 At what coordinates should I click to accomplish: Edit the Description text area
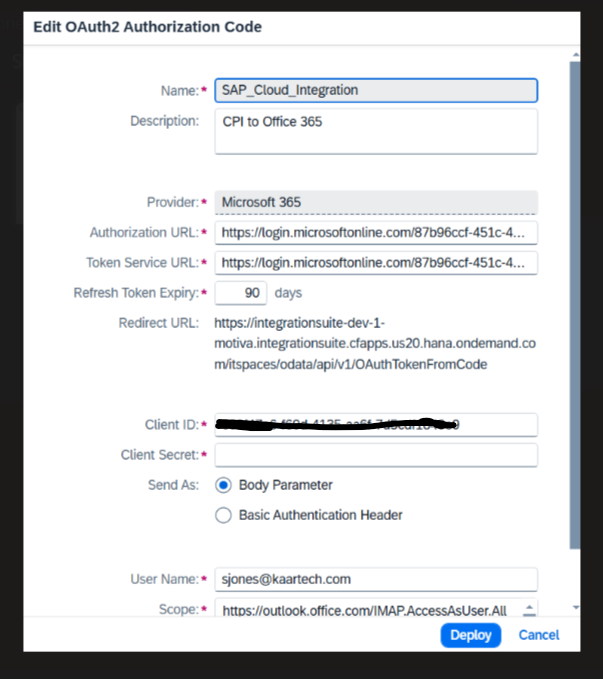tap(376, 131)
